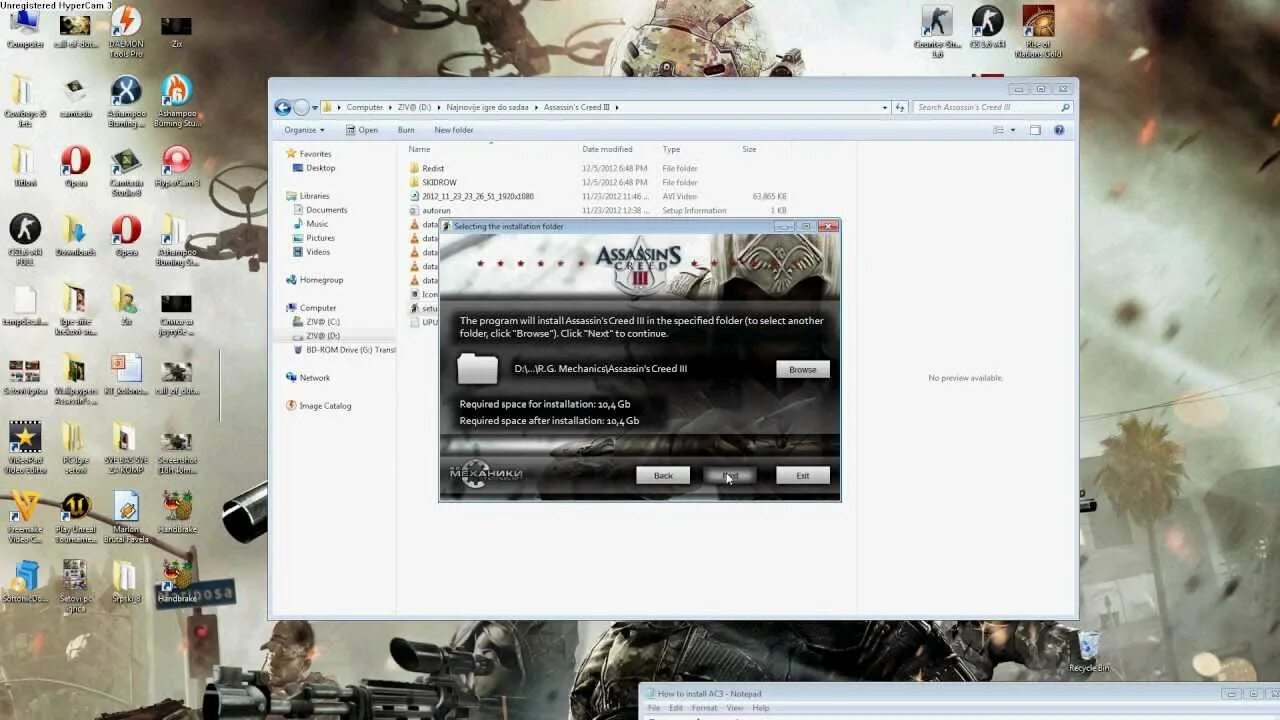1280x720 pixels.
Task: Sort files by the Name column
Action: (419, 149)
